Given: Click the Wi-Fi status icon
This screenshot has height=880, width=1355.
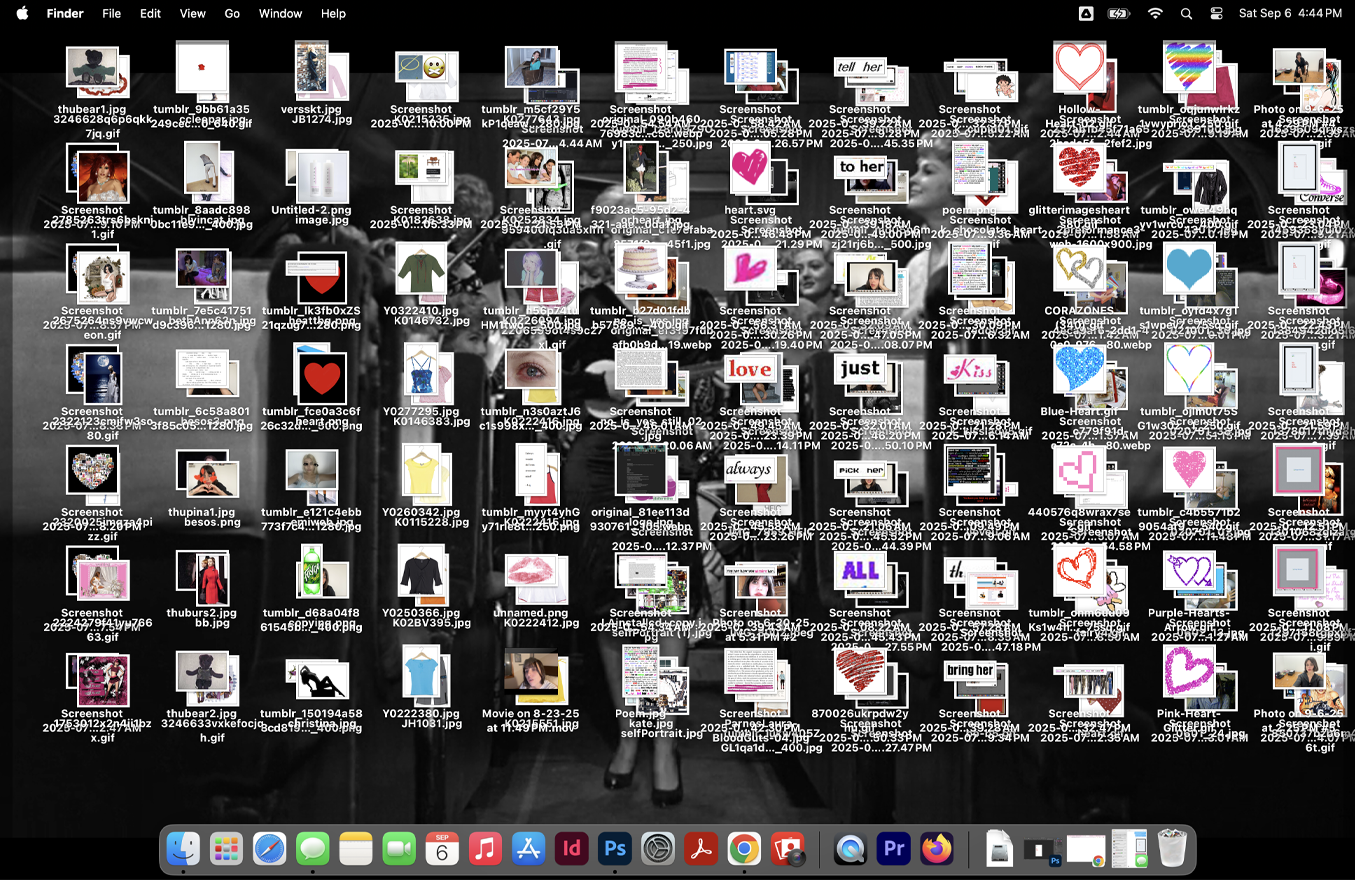Looking at the screenshot, I should 1155,14.
